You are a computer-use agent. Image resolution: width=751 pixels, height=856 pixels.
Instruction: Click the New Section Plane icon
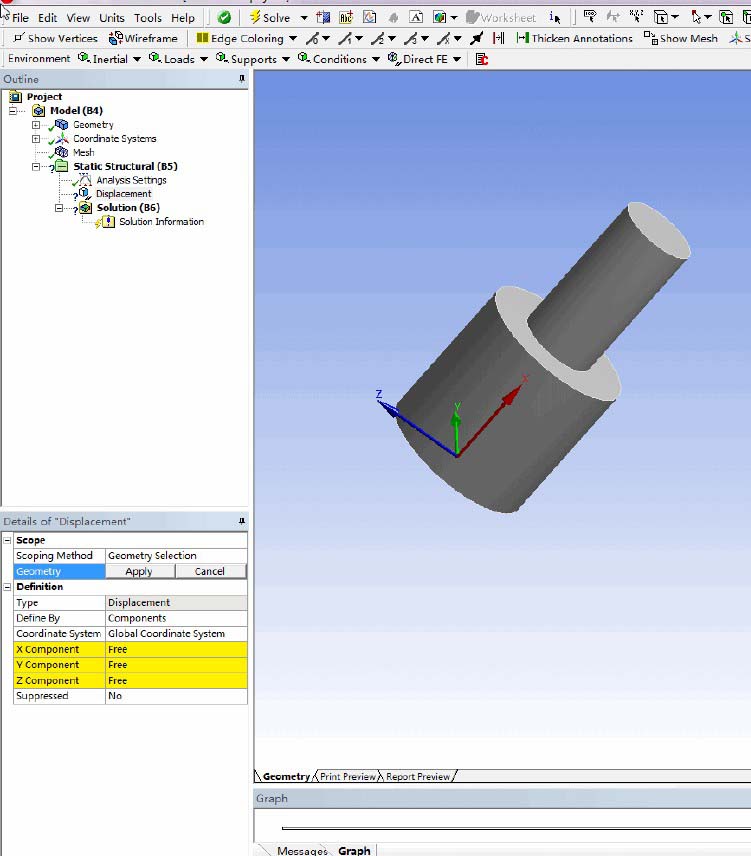click(x=323, y=17)
